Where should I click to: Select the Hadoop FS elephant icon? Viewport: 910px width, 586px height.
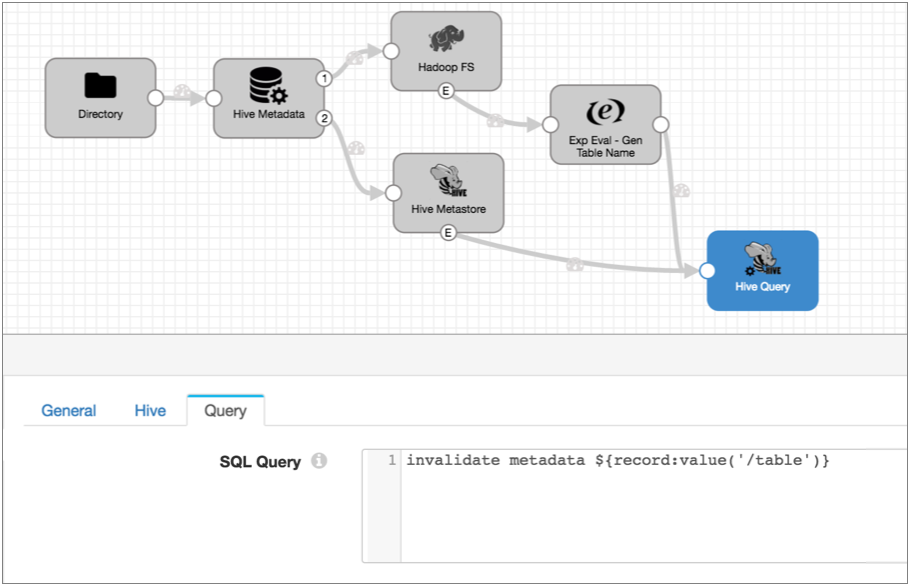(446, 39)
